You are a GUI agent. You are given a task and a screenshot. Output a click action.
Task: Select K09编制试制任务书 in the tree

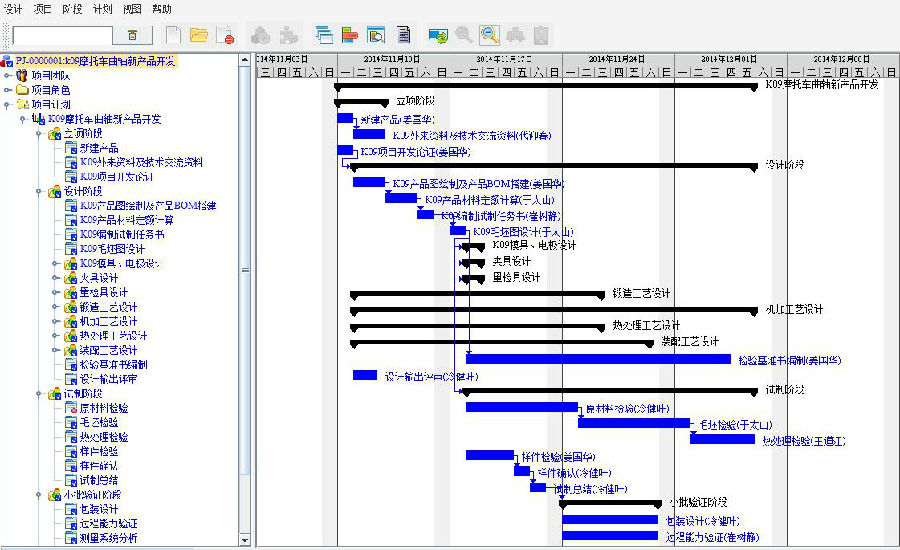(x=122, y=234)
